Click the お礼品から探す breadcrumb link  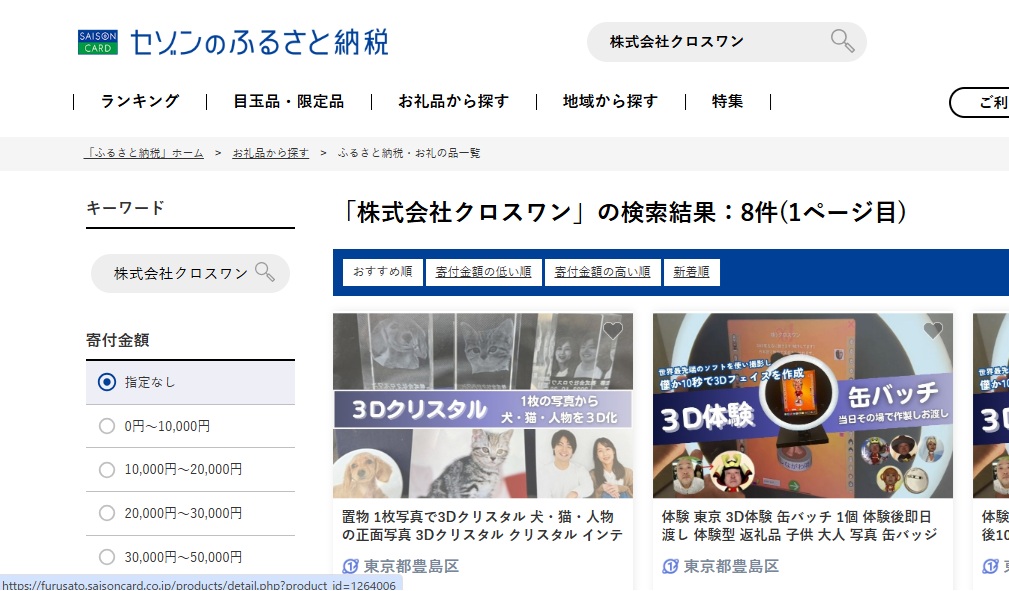pyautogui.click(x=270, y=153)
